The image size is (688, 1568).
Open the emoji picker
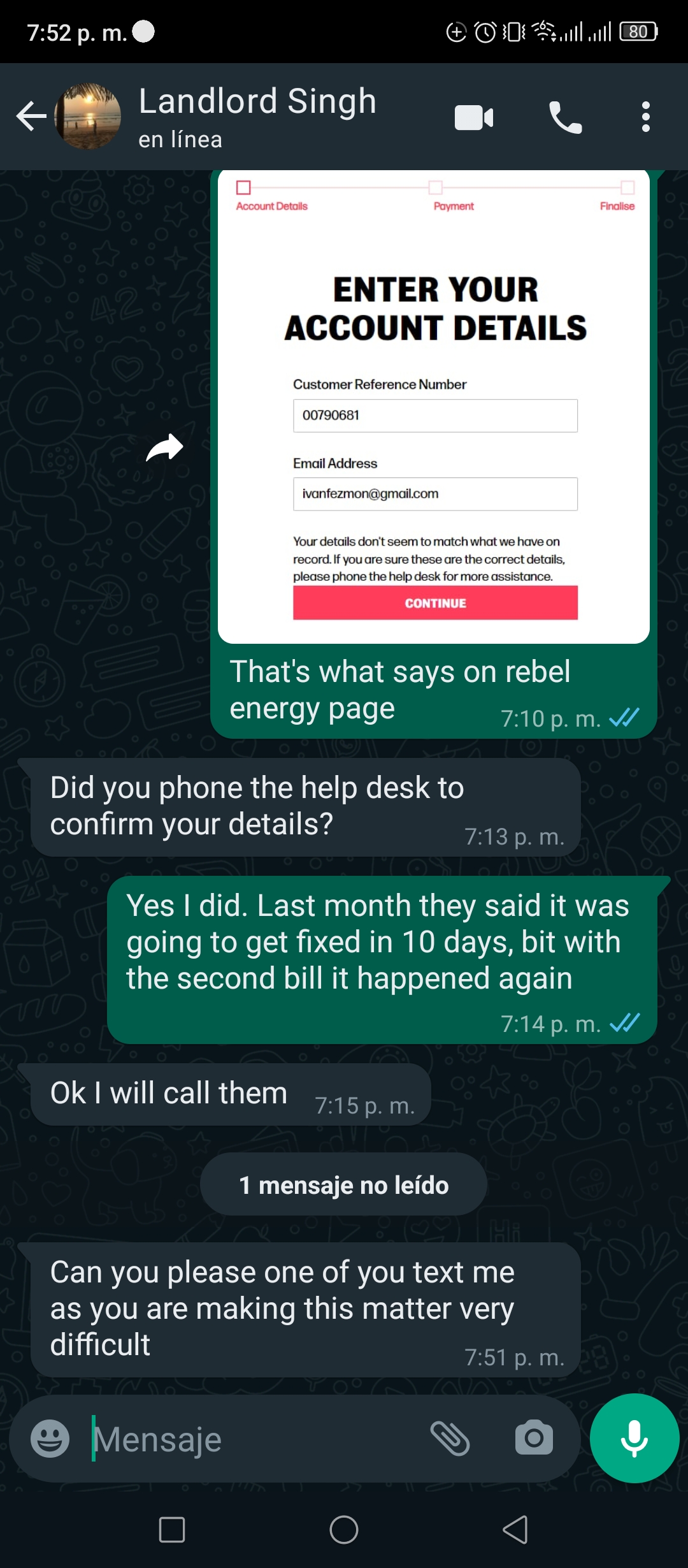pyautogui.click(x=50, y=1439)
